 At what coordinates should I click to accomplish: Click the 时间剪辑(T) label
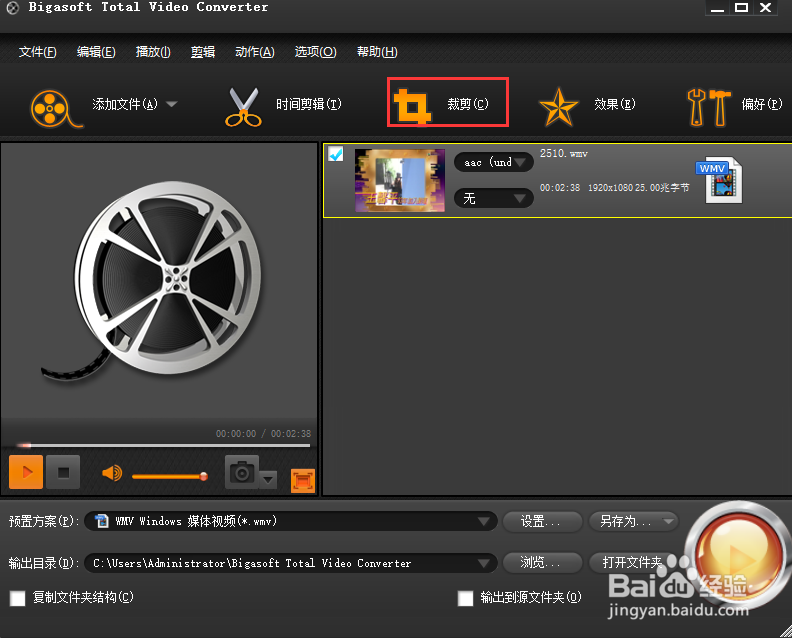tap(309, 104)
